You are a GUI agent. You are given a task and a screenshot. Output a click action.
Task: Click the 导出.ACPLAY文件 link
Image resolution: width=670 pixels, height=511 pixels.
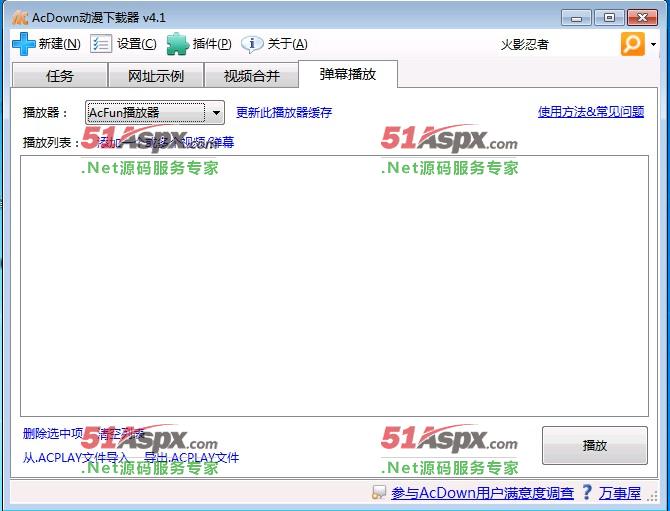tap(191, 458)
